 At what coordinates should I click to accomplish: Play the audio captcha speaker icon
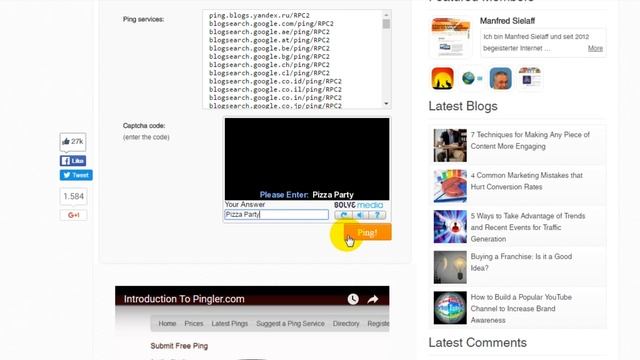pyautogui.click(x=360, y=215)
